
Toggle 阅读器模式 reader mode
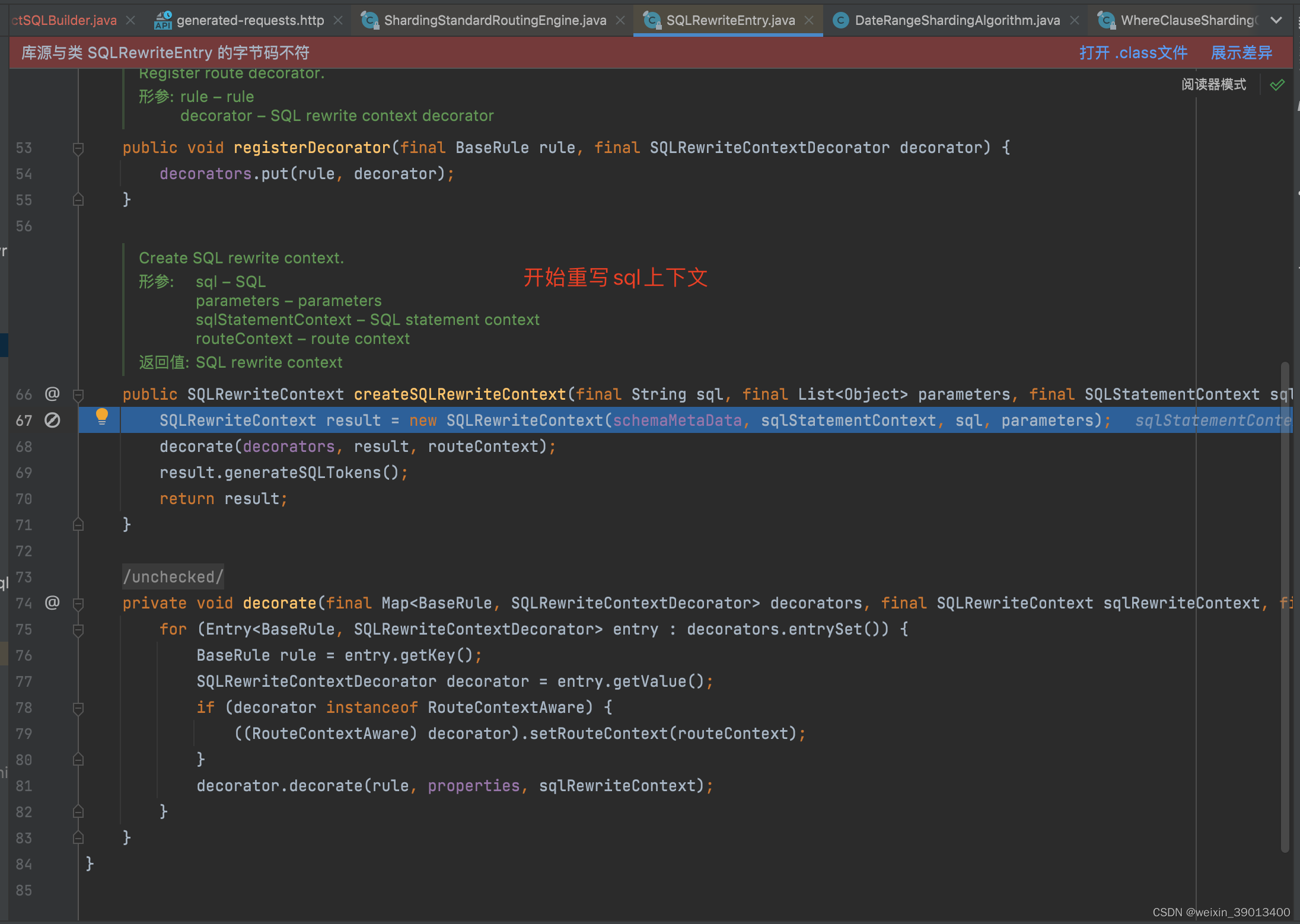point(1213,84)
